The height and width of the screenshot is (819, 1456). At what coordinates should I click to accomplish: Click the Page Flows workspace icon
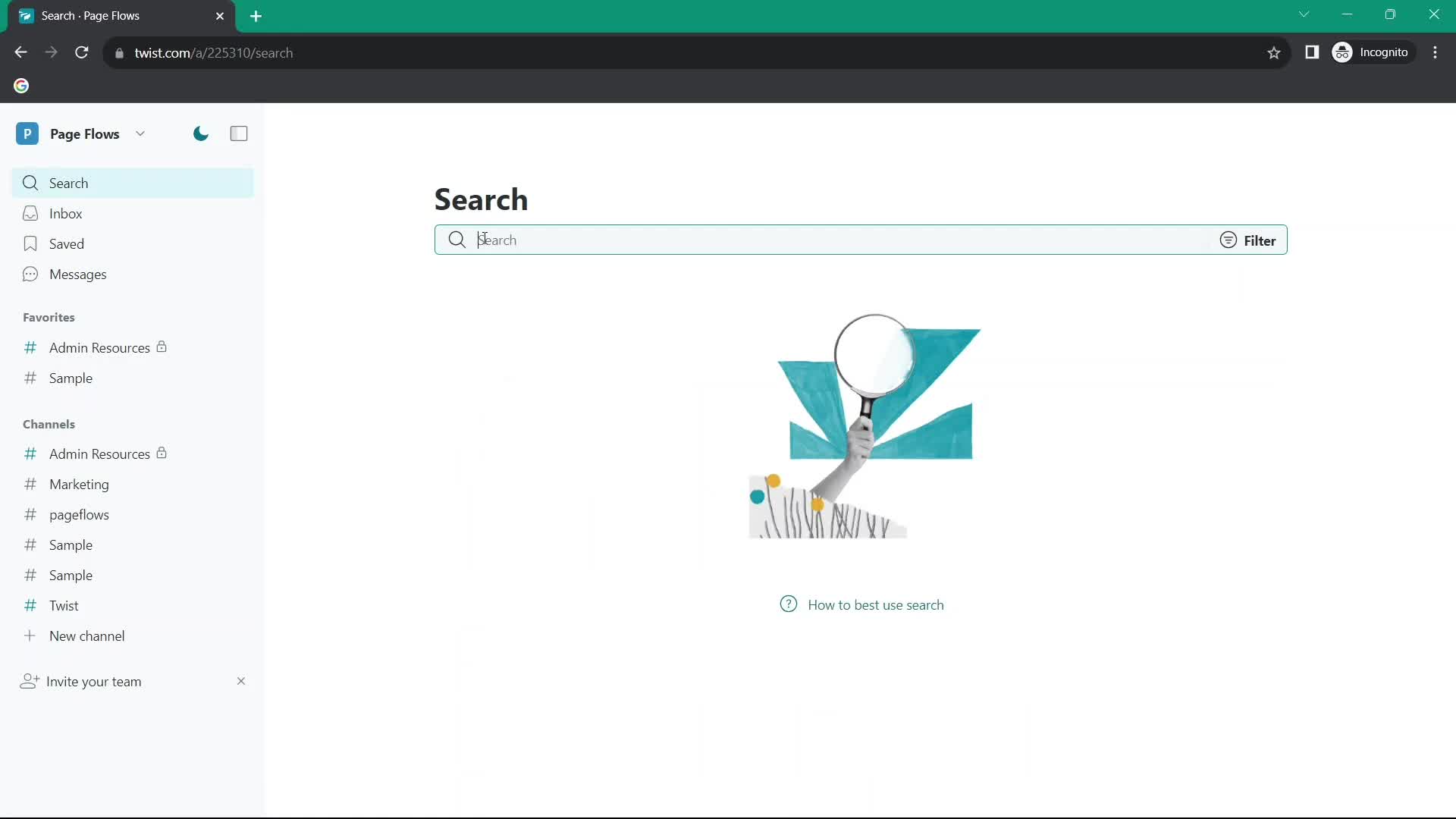coord(28,133)
